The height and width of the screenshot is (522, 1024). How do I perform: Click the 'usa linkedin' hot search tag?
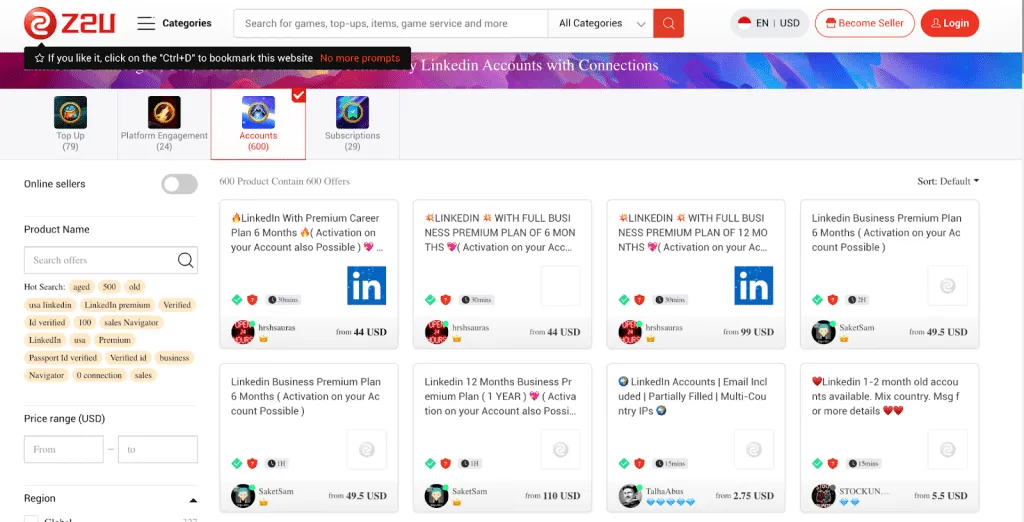pos(50,304)
